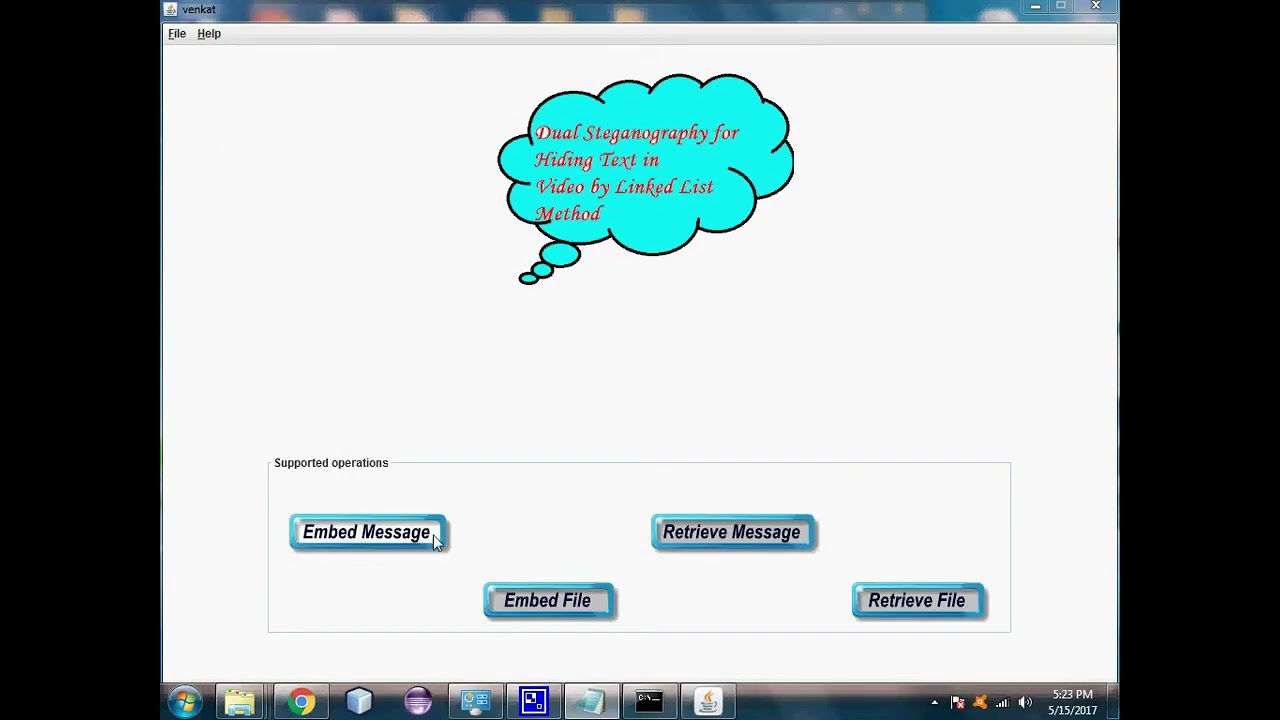Screen dimensions: 1280x720
Task: Open the Command Prompt taskbar icon
Action: coord(649,702)
